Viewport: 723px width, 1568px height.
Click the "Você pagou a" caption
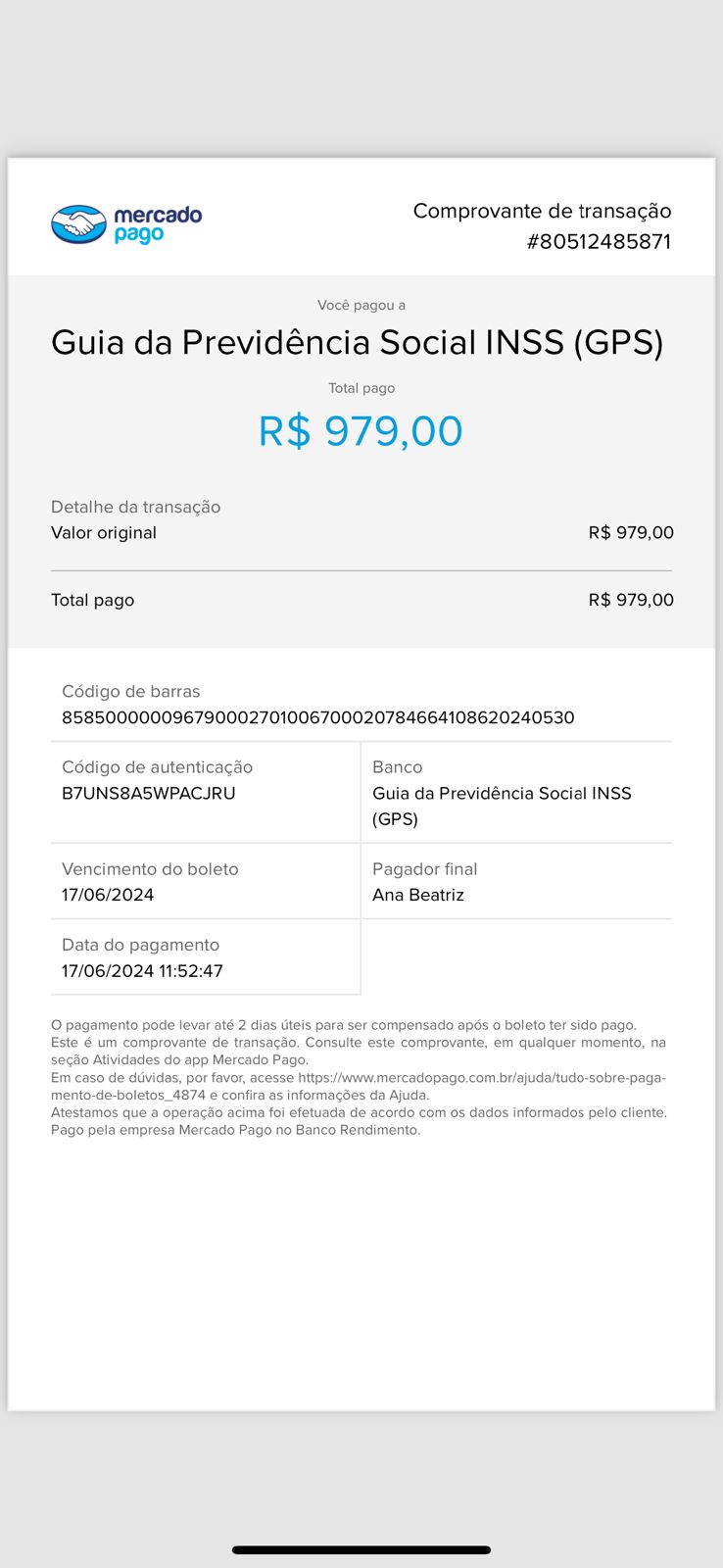361,305
